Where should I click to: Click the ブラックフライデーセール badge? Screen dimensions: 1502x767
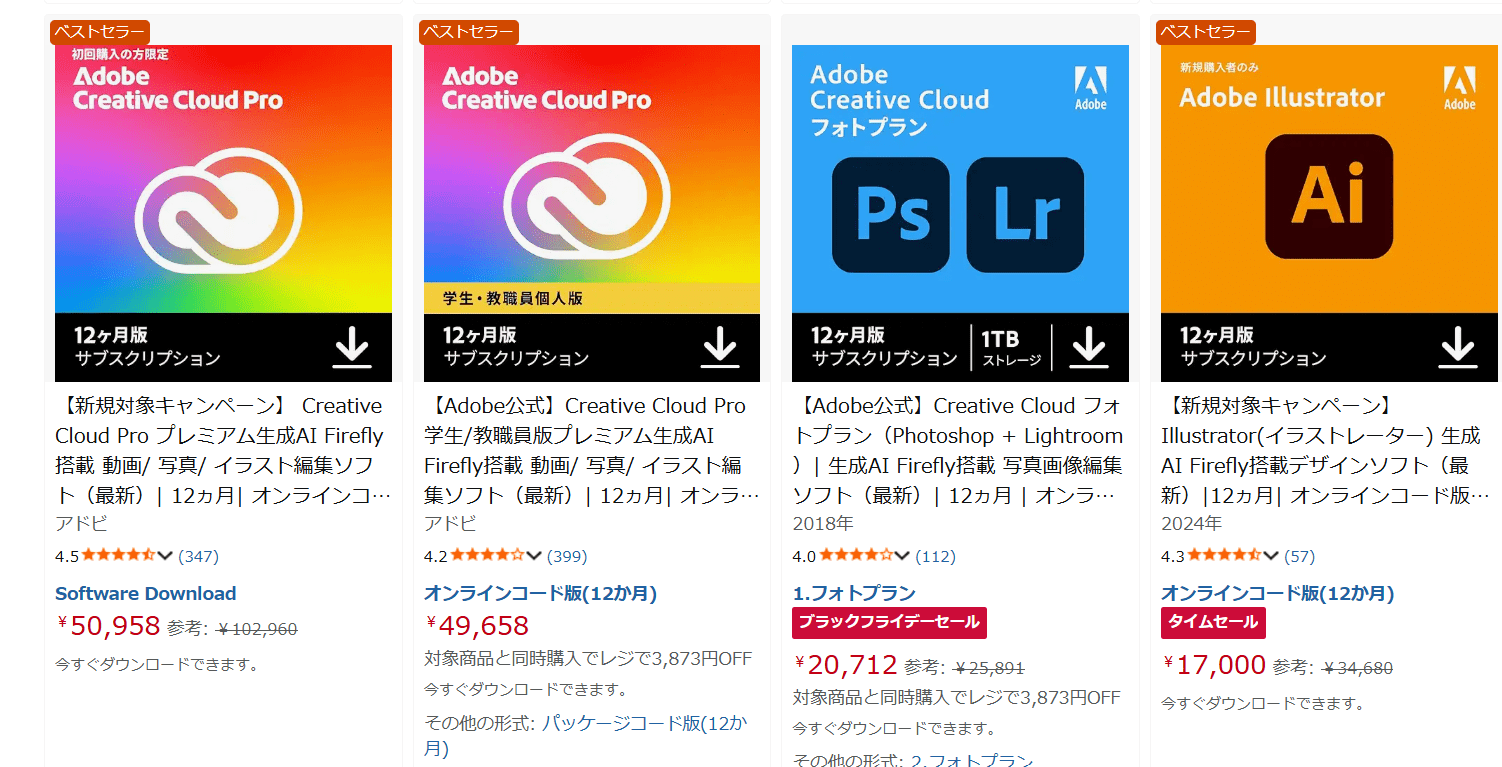(x=889, y=622)
